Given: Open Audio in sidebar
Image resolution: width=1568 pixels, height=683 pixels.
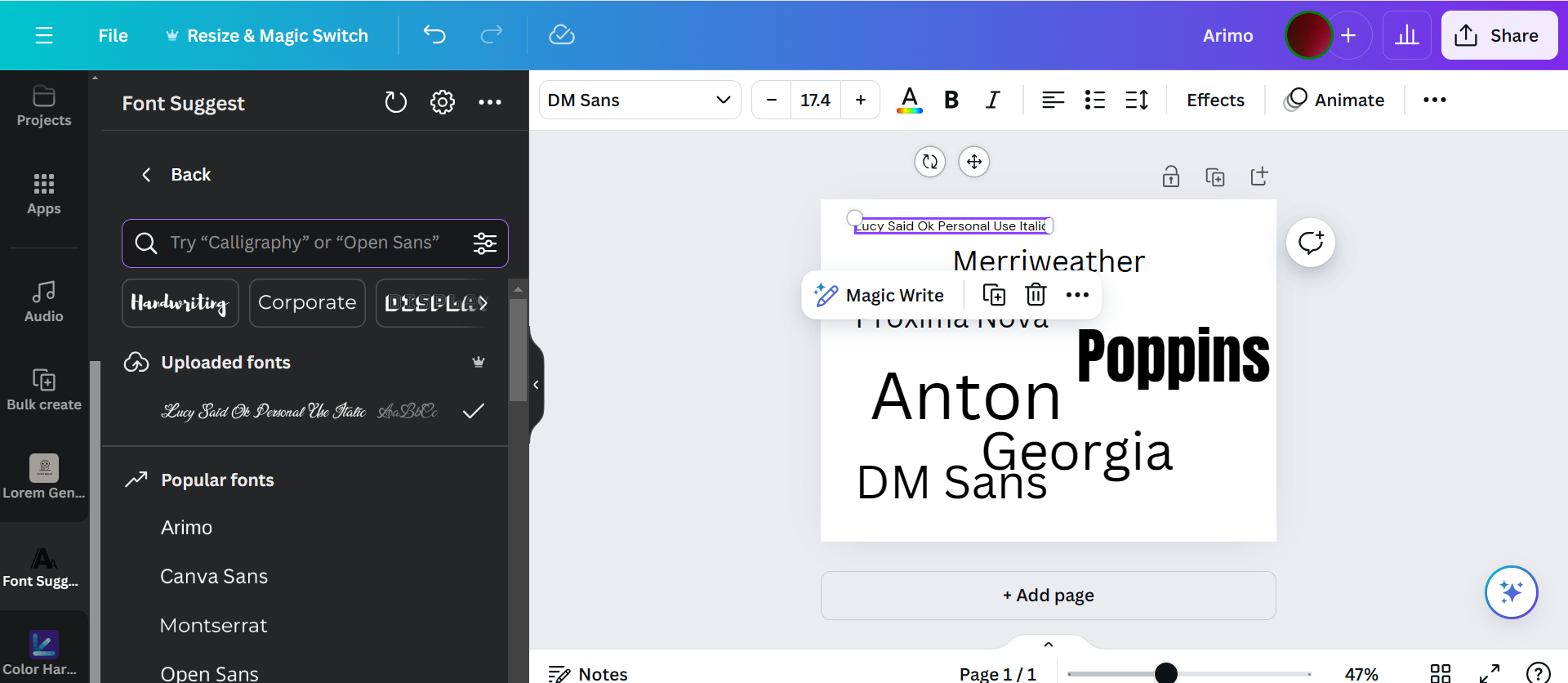Looking at the screenshot, I should [44, 301].
